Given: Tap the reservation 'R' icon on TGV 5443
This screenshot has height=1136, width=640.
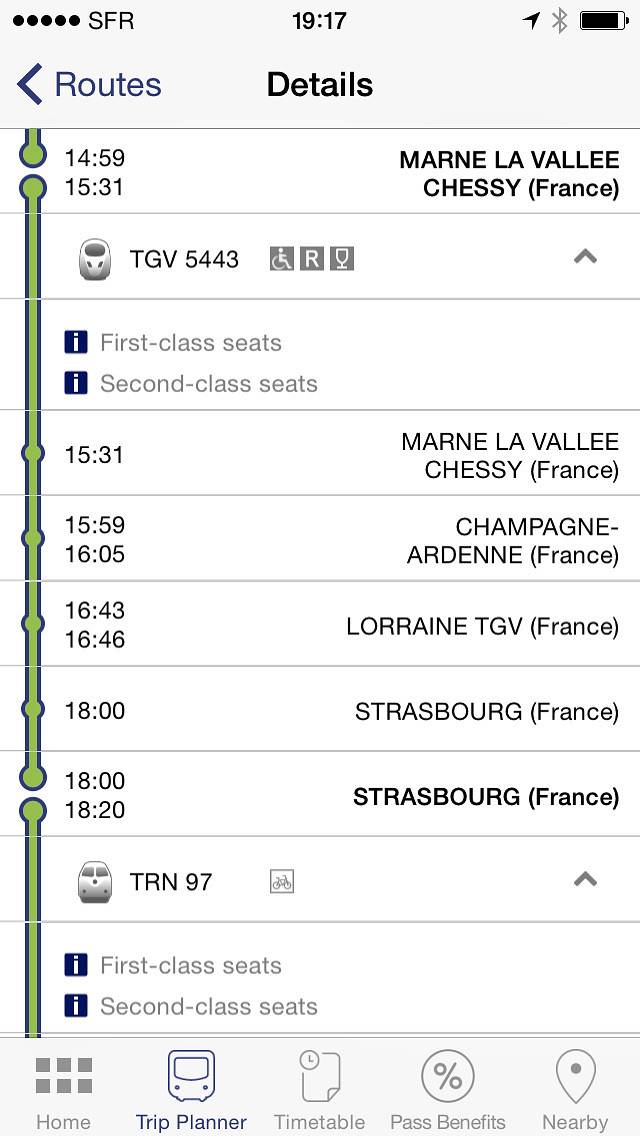Looking at the screenshot, I should click(312, 259).
